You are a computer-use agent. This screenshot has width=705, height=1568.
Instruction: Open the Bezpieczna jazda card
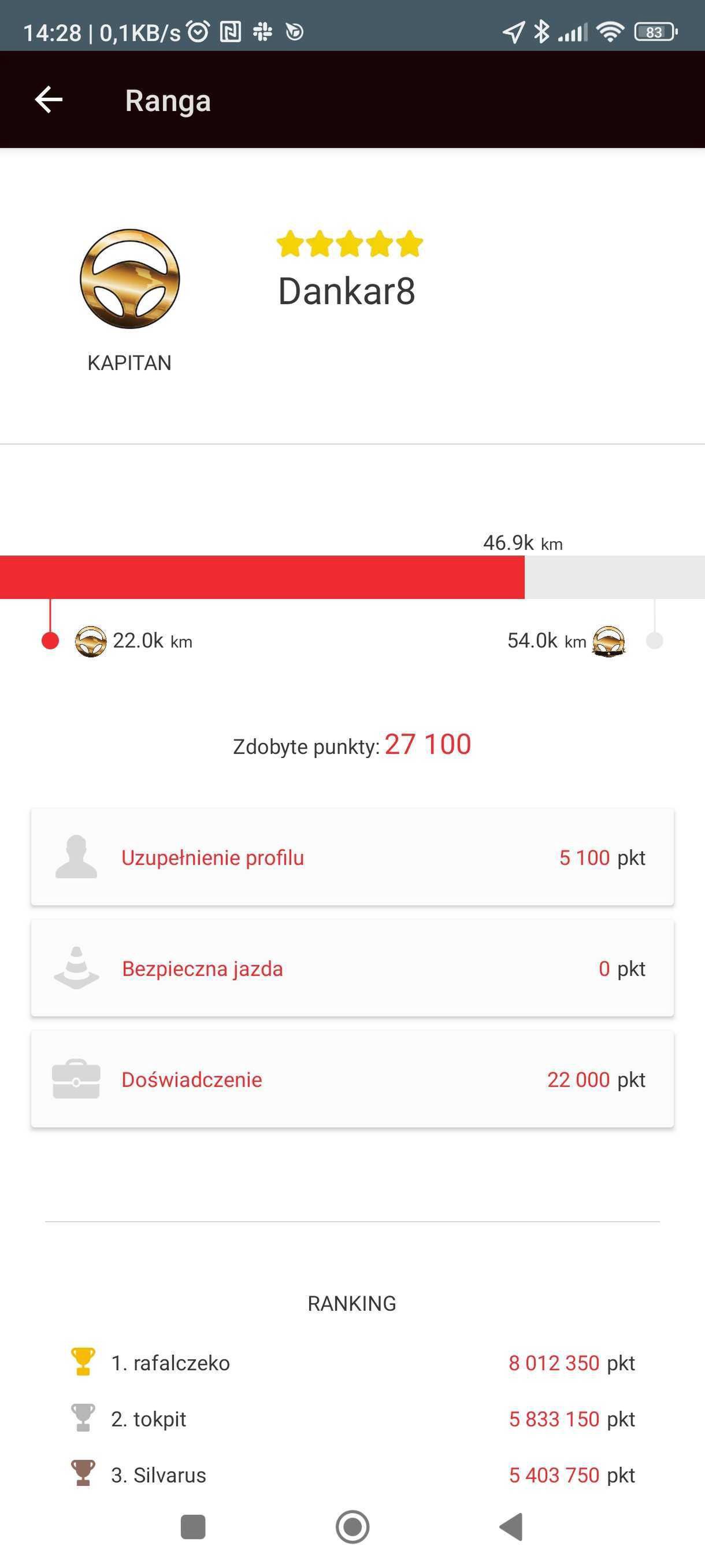352,968
